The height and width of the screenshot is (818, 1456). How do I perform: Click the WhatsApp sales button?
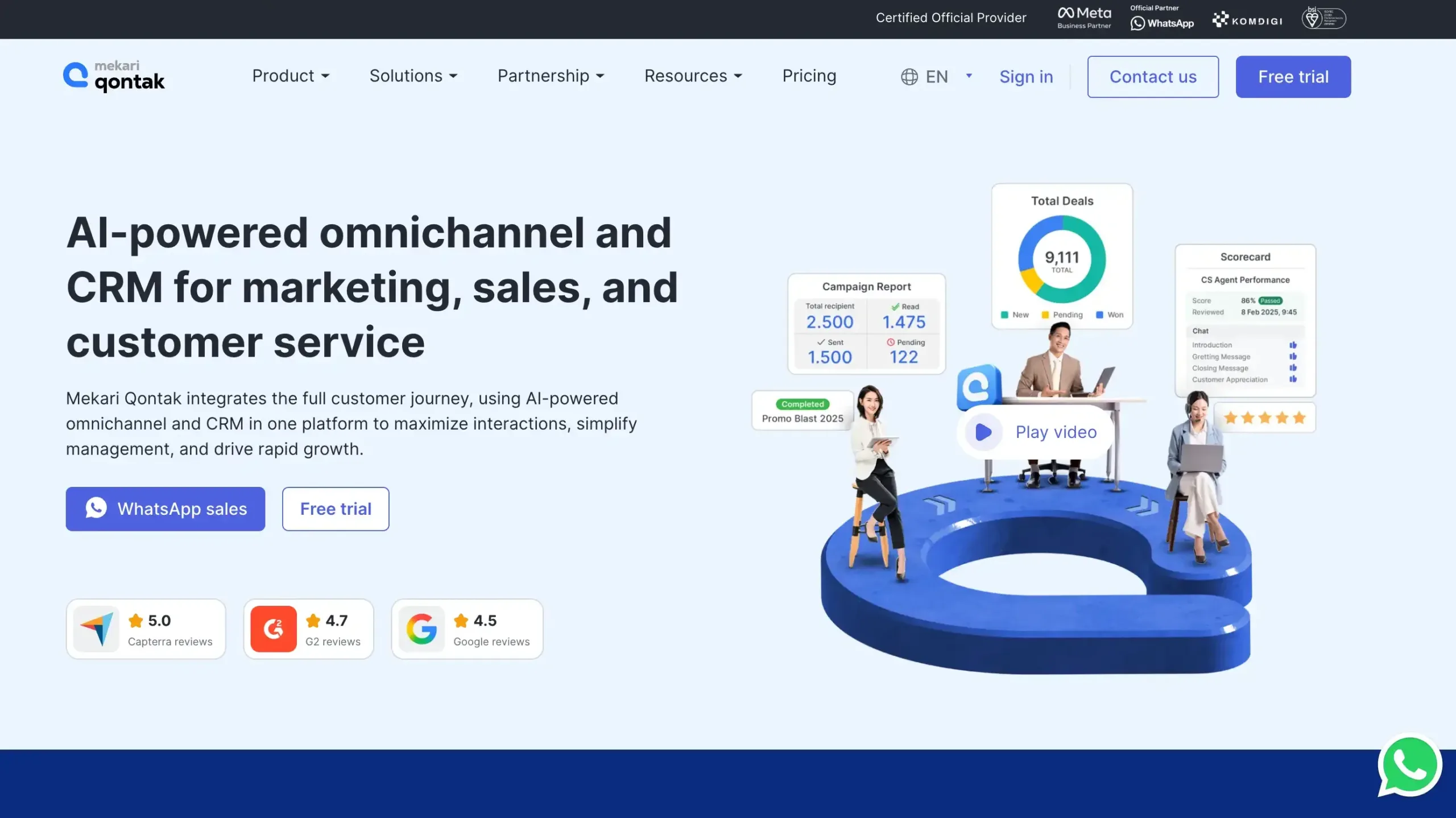pyautogui.click(x=165, y=509)
